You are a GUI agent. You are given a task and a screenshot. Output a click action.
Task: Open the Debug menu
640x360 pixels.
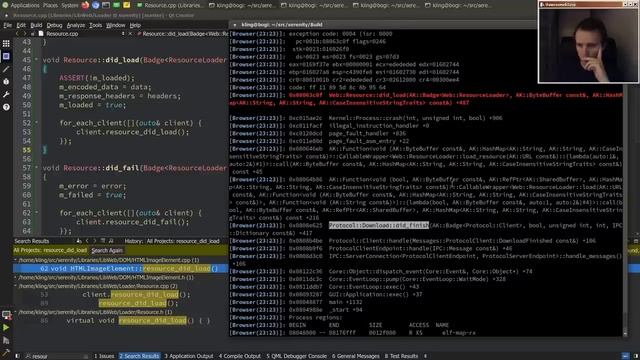(54, 25)
